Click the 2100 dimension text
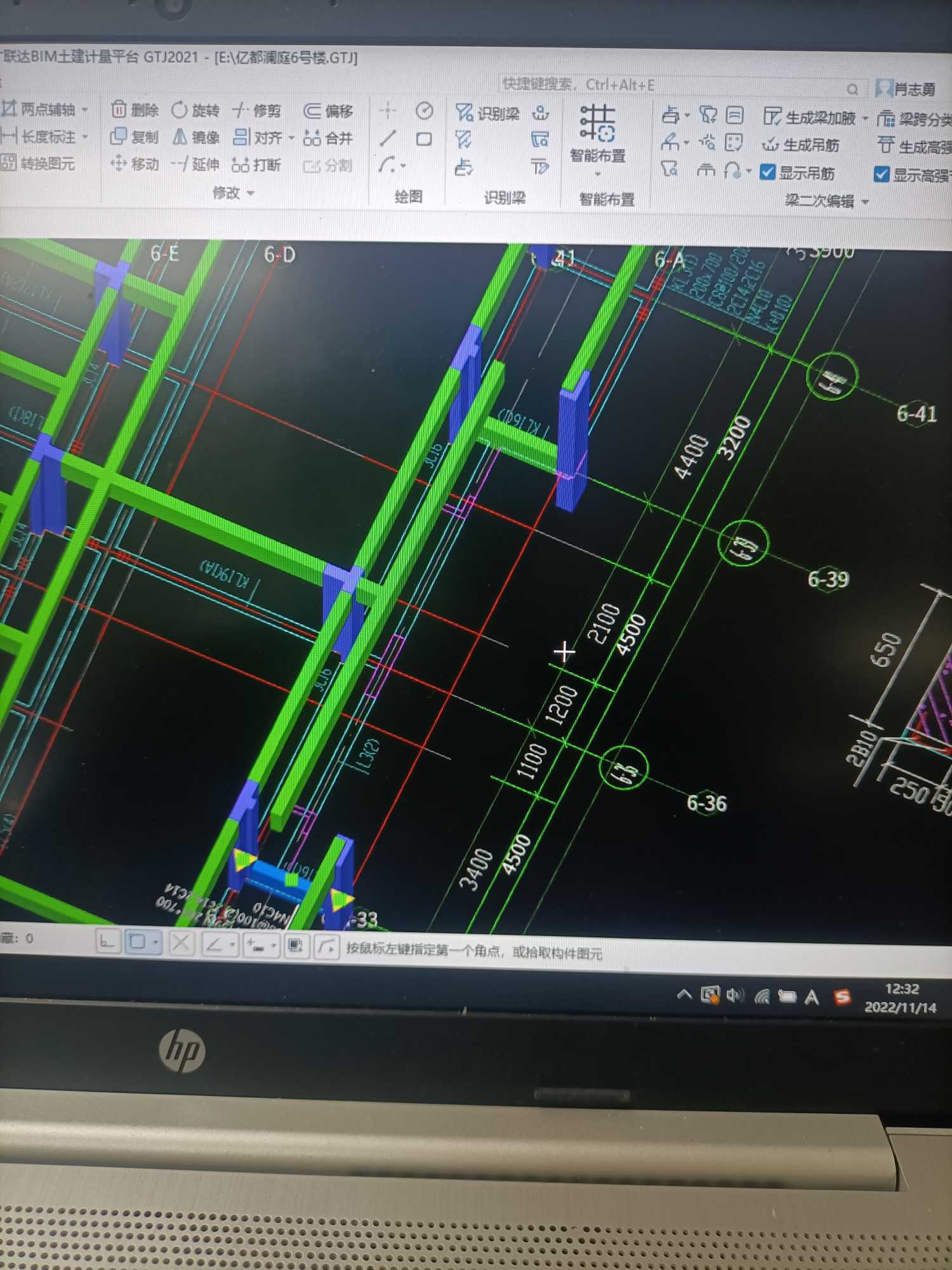The width and height of the screenshot is (952, 1270). (604, 623)
